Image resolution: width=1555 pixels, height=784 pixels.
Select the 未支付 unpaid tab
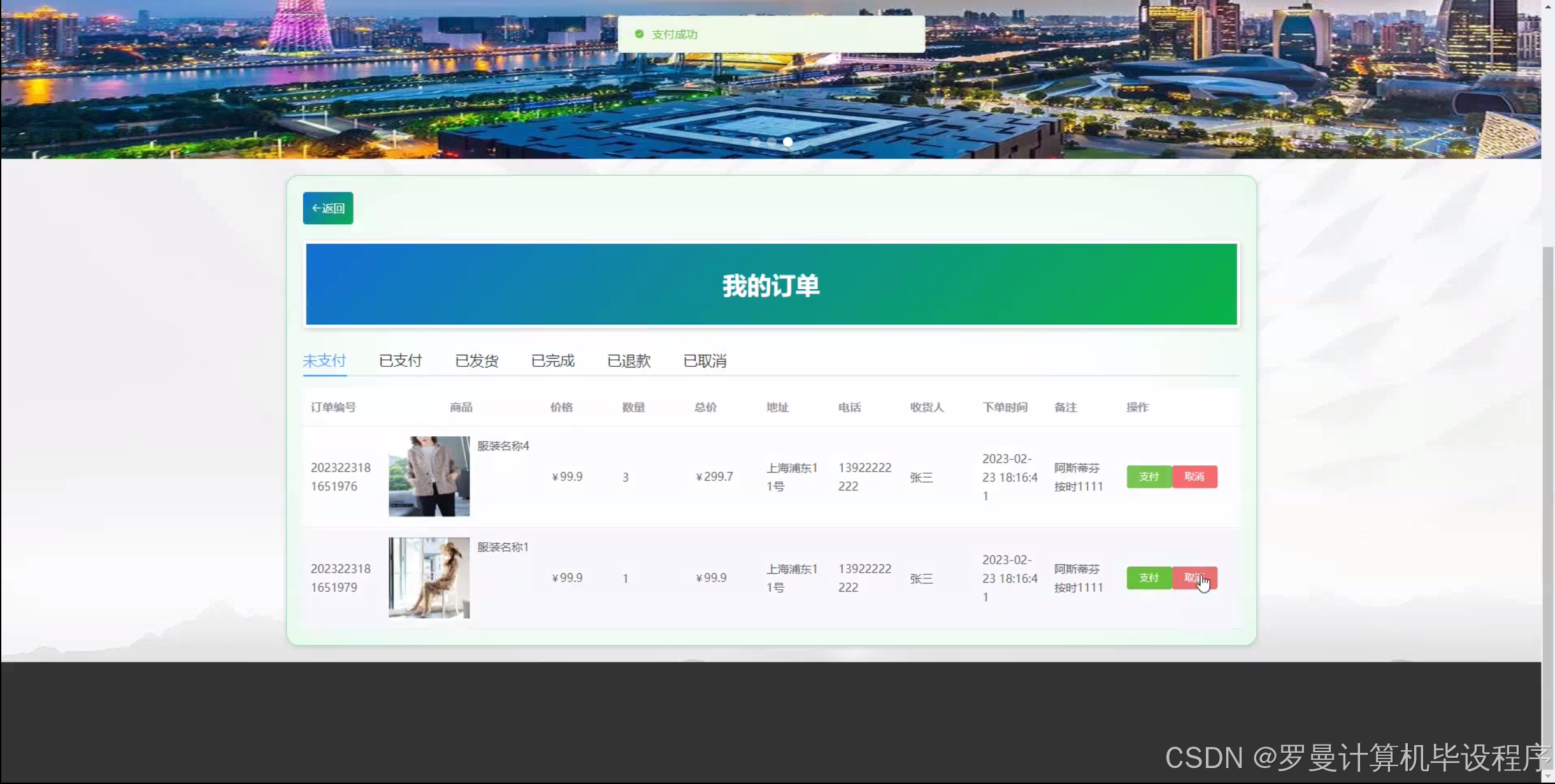pos(324,361)
